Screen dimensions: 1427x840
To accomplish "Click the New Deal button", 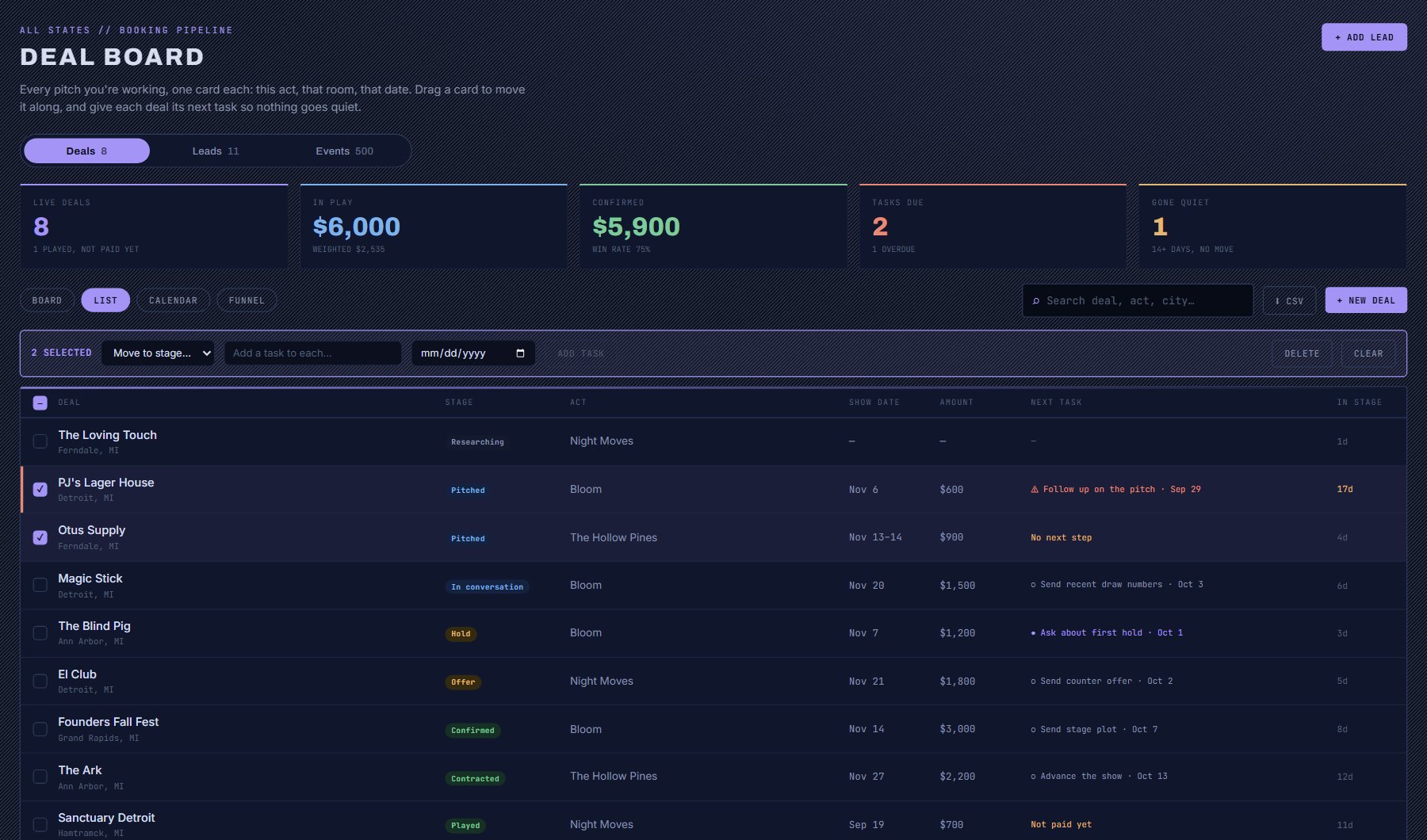I will (1366, 300).
